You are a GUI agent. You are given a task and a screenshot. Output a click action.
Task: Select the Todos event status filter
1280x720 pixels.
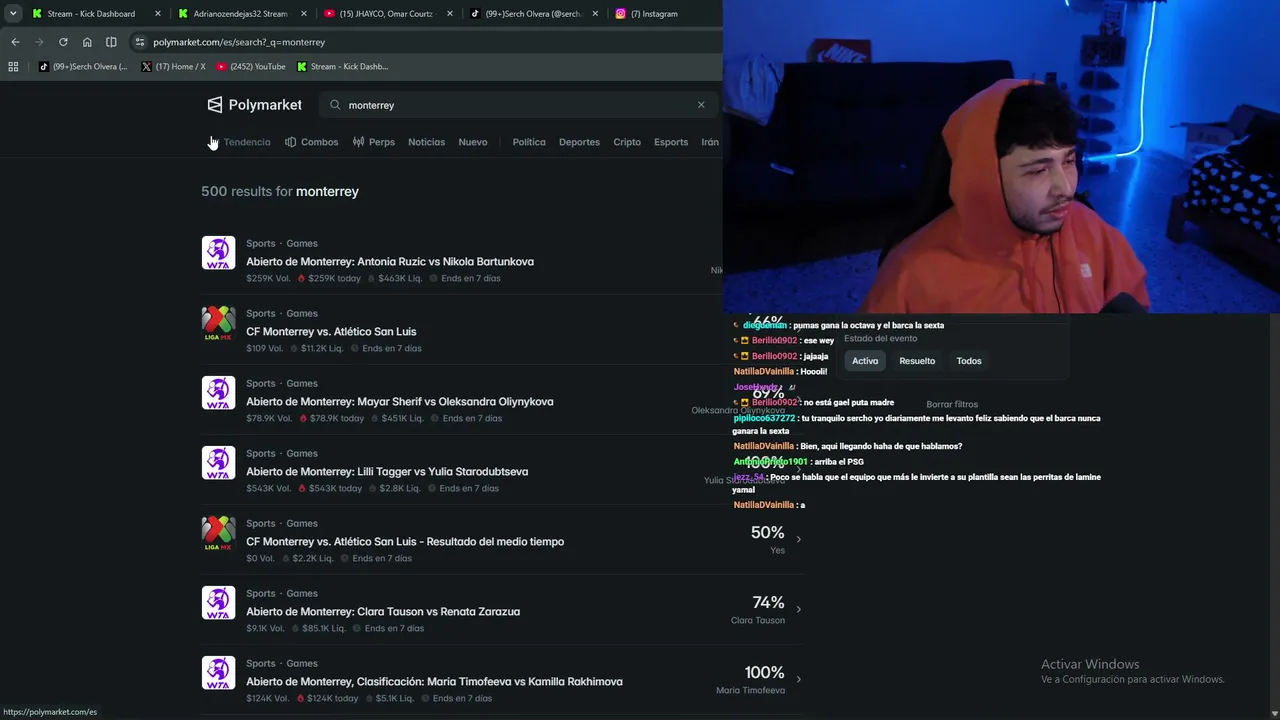(969, 361)
